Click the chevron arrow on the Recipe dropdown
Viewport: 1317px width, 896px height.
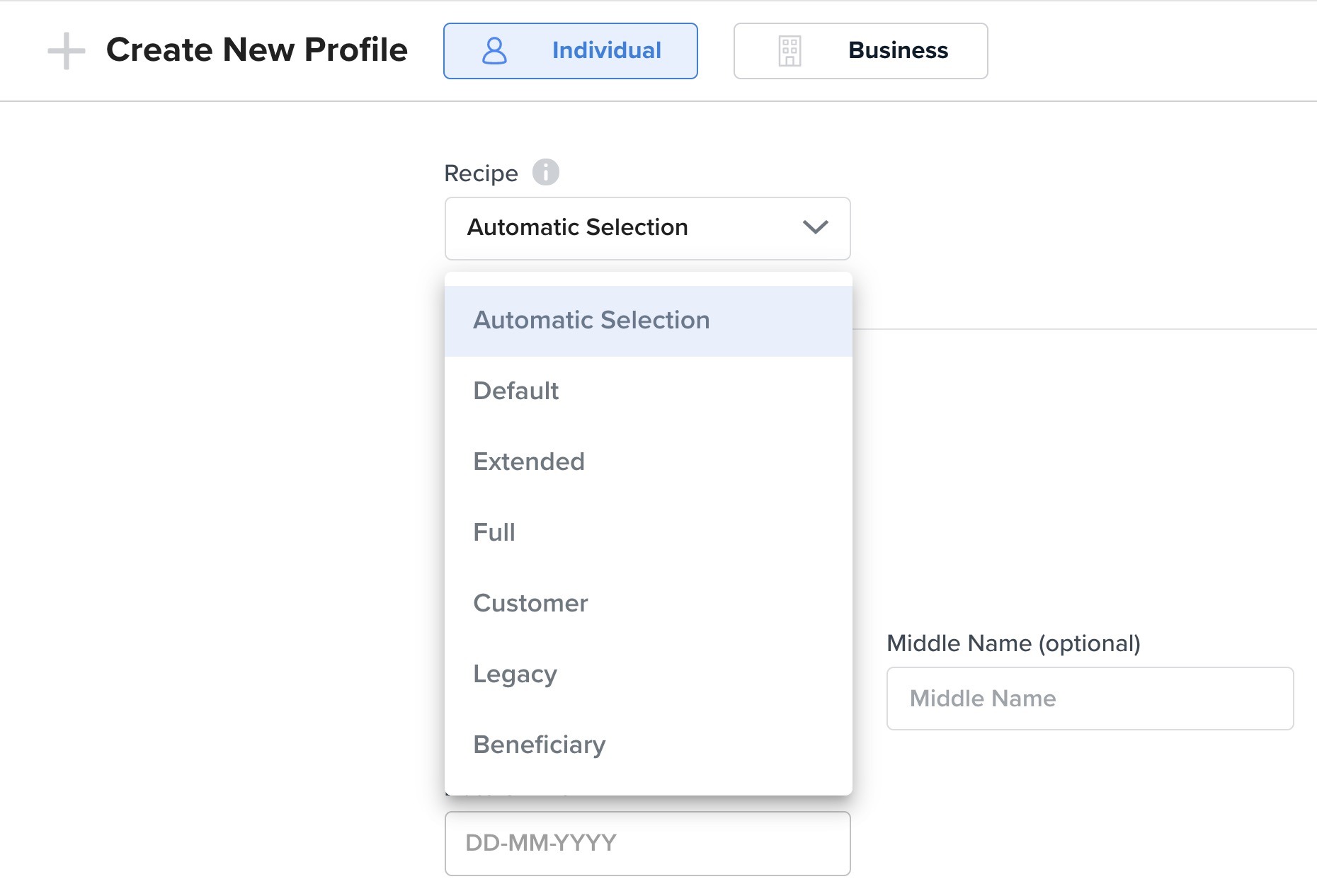pos(816,228)
